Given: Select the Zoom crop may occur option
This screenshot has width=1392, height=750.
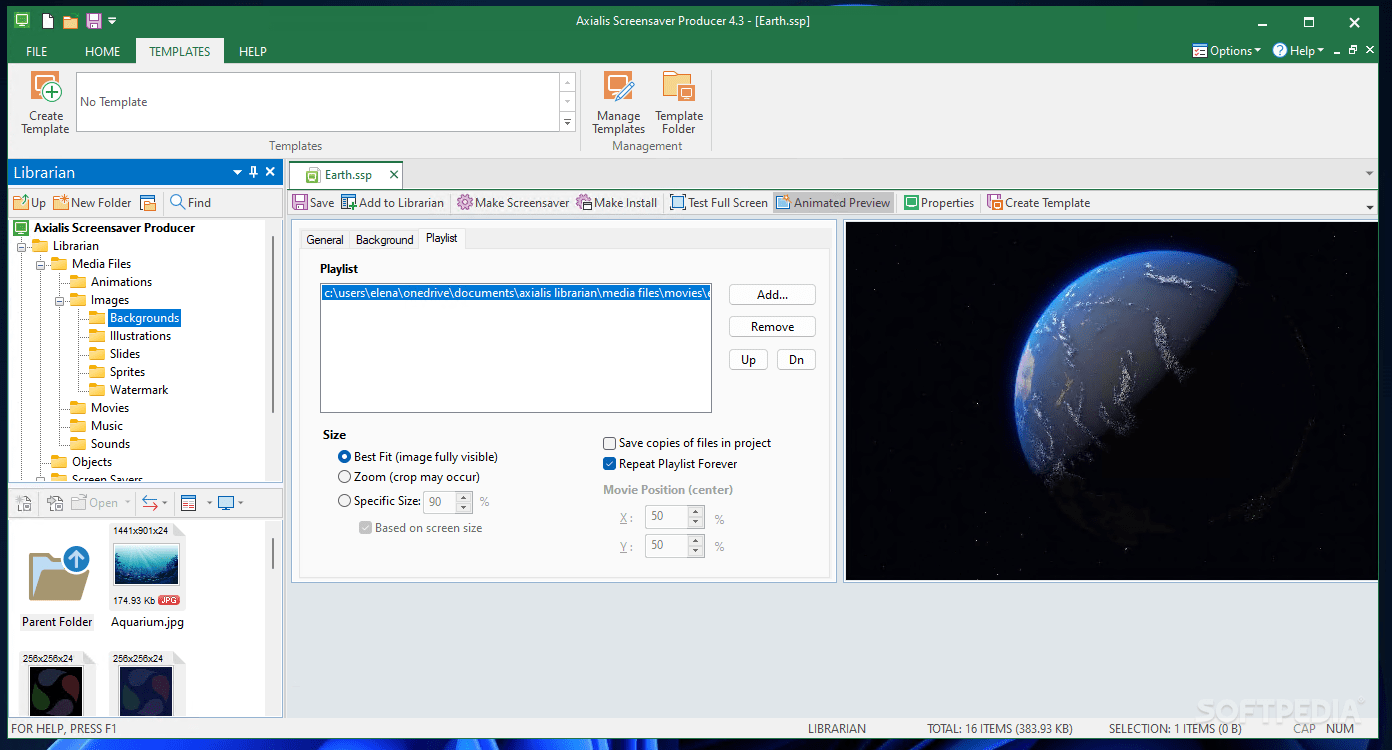Looking at the screenshot, I should (344, 477).
